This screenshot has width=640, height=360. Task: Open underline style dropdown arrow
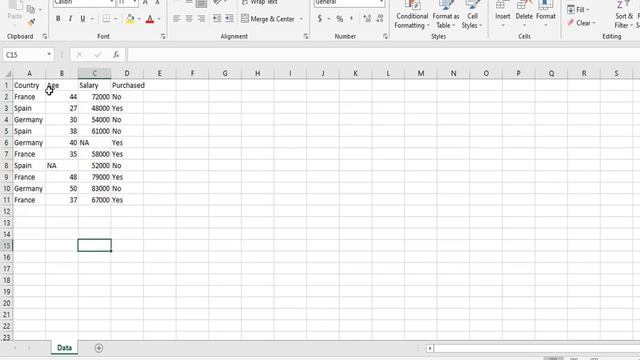(92, 19)
